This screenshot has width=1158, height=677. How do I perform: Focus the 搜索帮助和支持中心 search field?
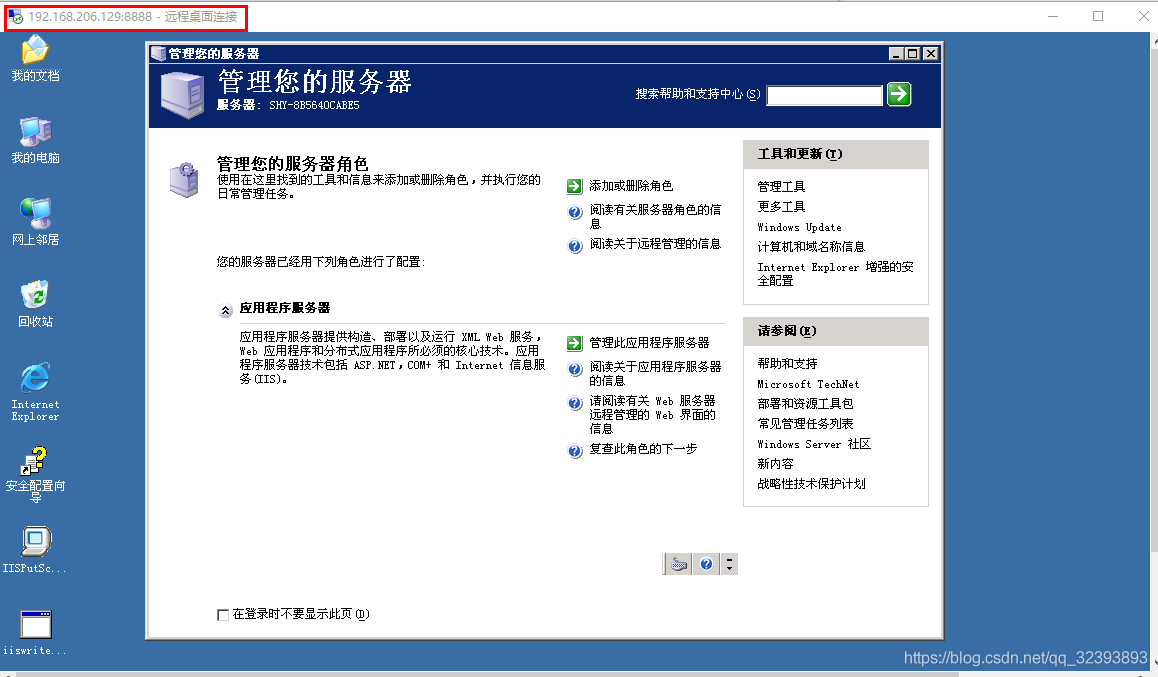(x=824, y=95)
